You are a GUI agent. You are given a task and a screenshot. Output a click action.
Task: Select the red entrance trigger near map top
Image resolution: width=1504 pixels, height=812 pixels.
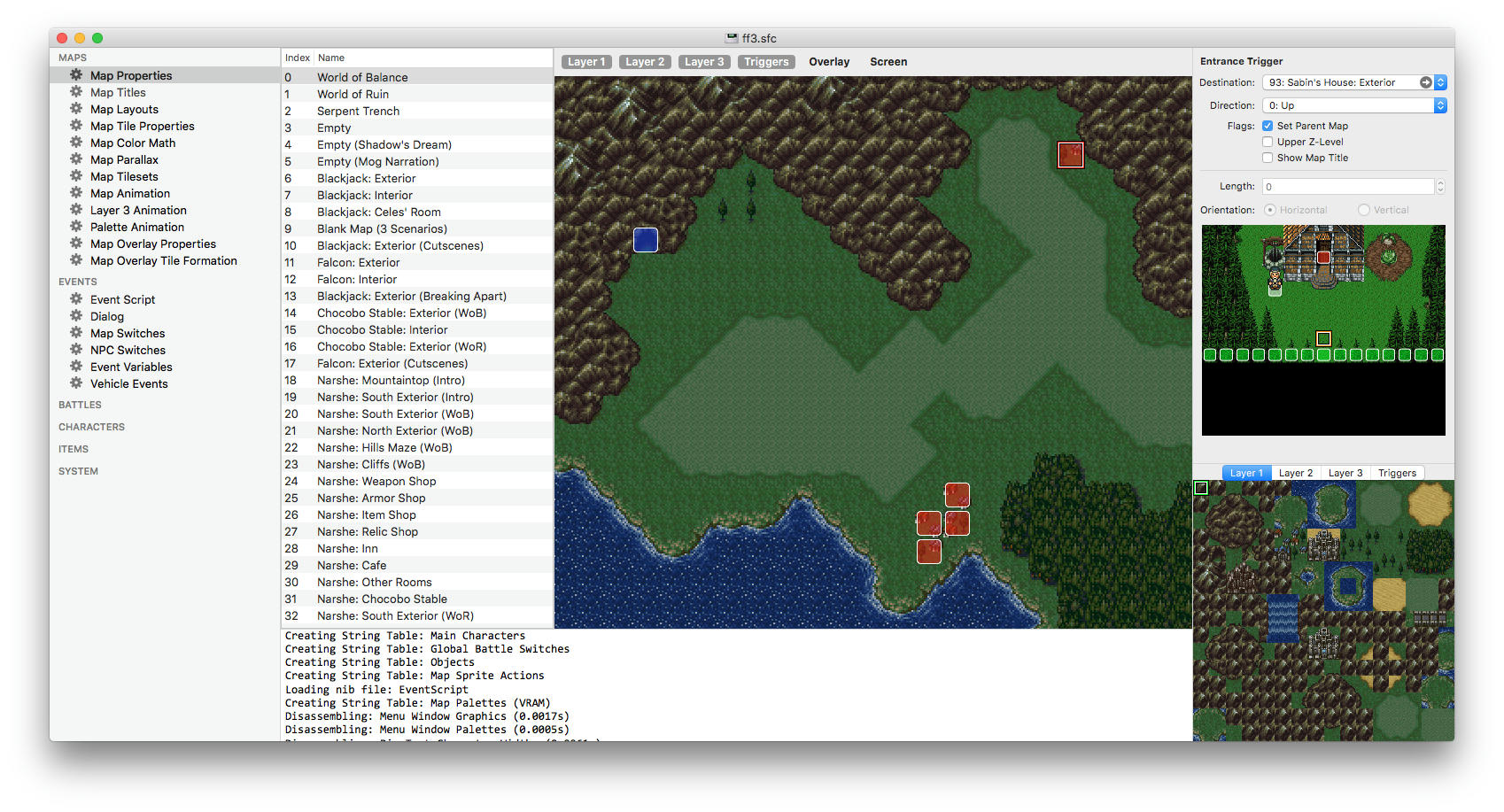(x=1071, y=155)
